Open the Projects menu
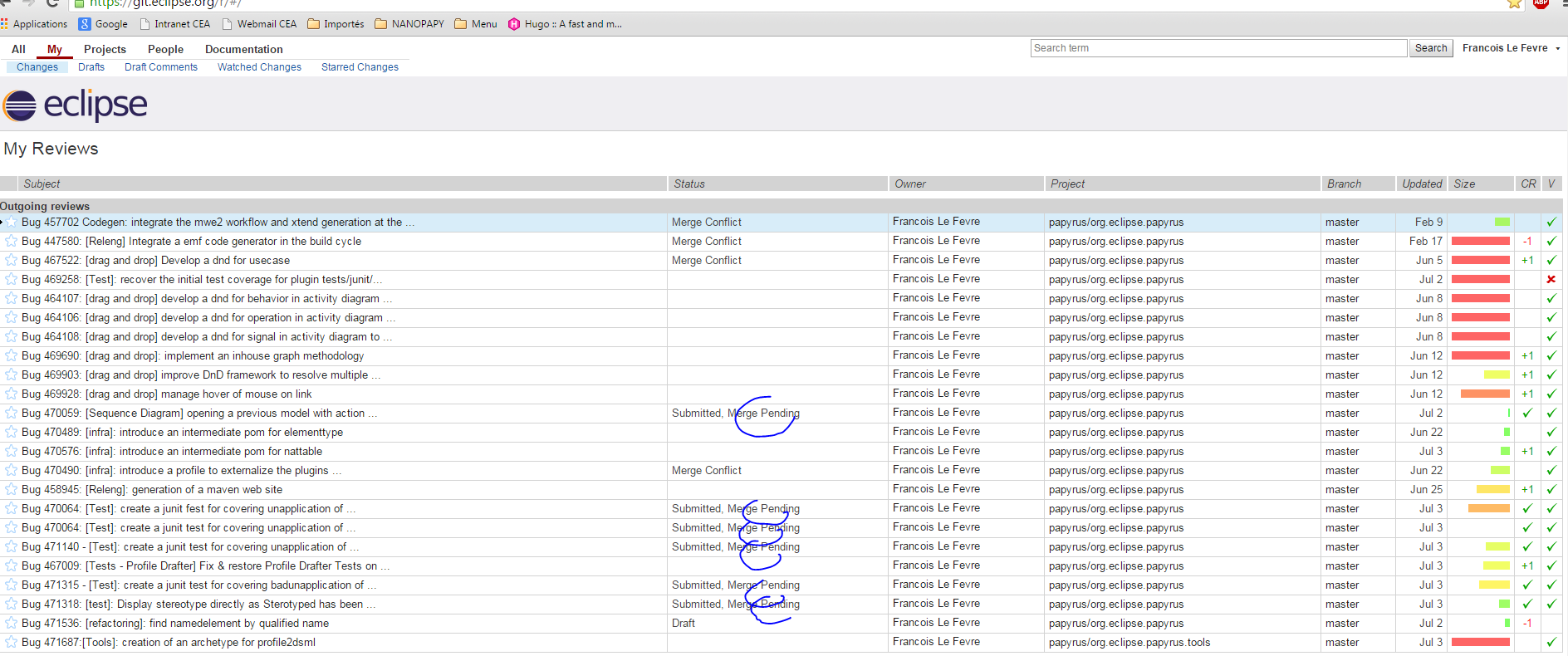The image size is (1568, 656). (x=105, y=49)
